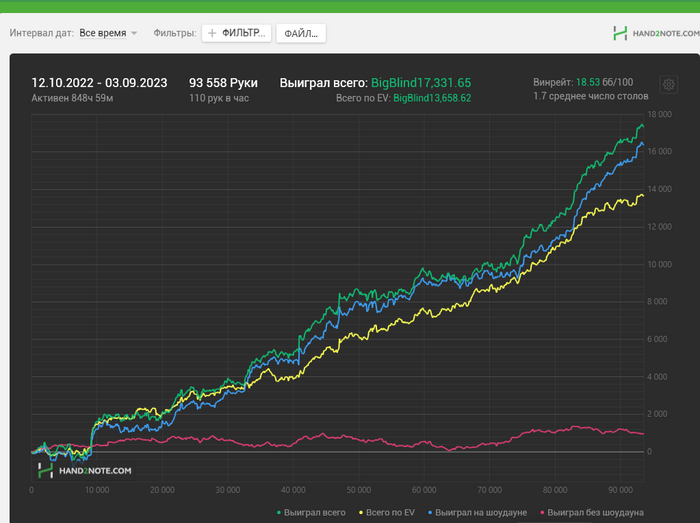Image resolution: width=700 pixels, height=523 pixels.
Task: Toggle 'Выиграл на шоудауне' blue legend series
Action: pyautogui.click(x=480, y=512)
